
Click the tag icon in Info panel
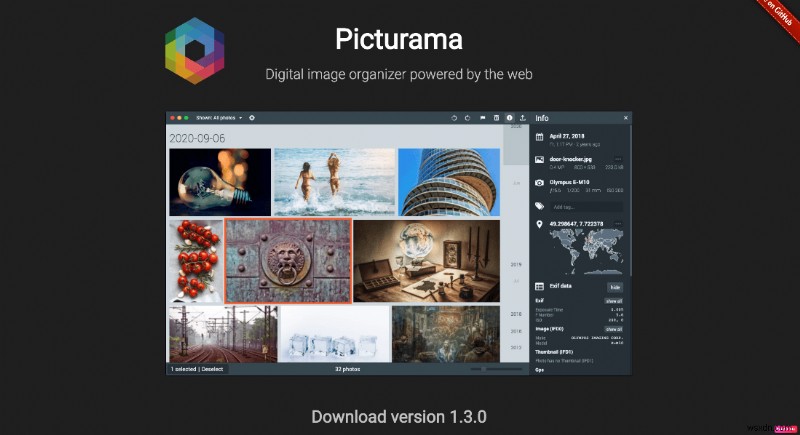click(x=539, y=206)
